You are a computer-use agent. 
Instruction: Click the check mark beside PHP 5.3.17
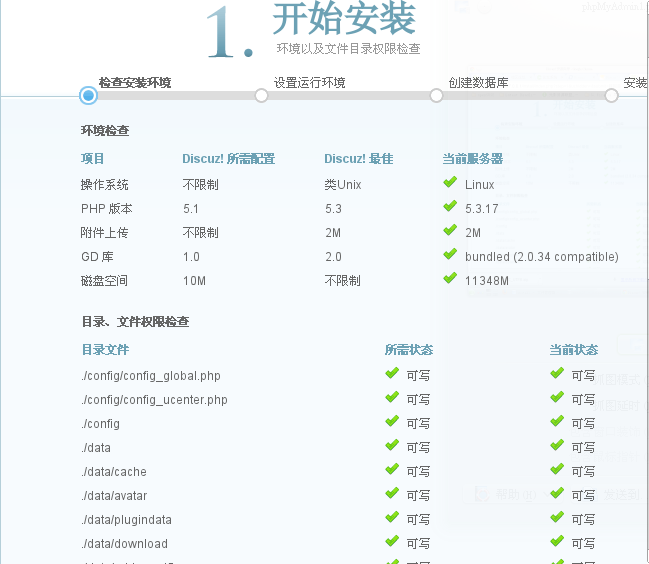coord(450,206)
